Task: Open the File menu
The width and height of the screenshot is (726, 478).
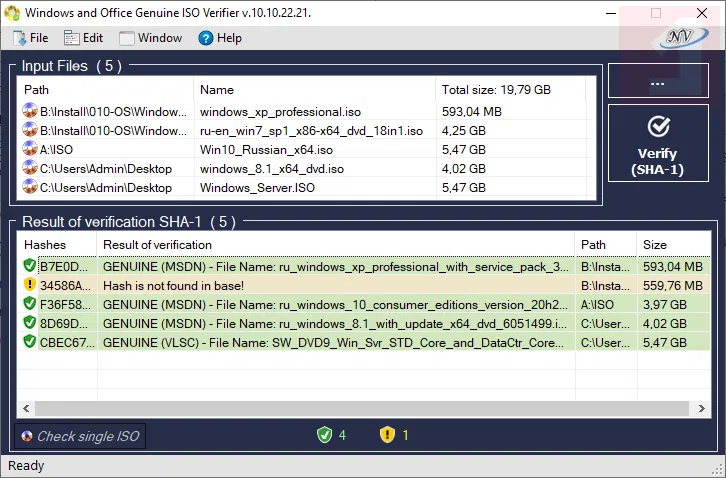Action: point(31,38)
